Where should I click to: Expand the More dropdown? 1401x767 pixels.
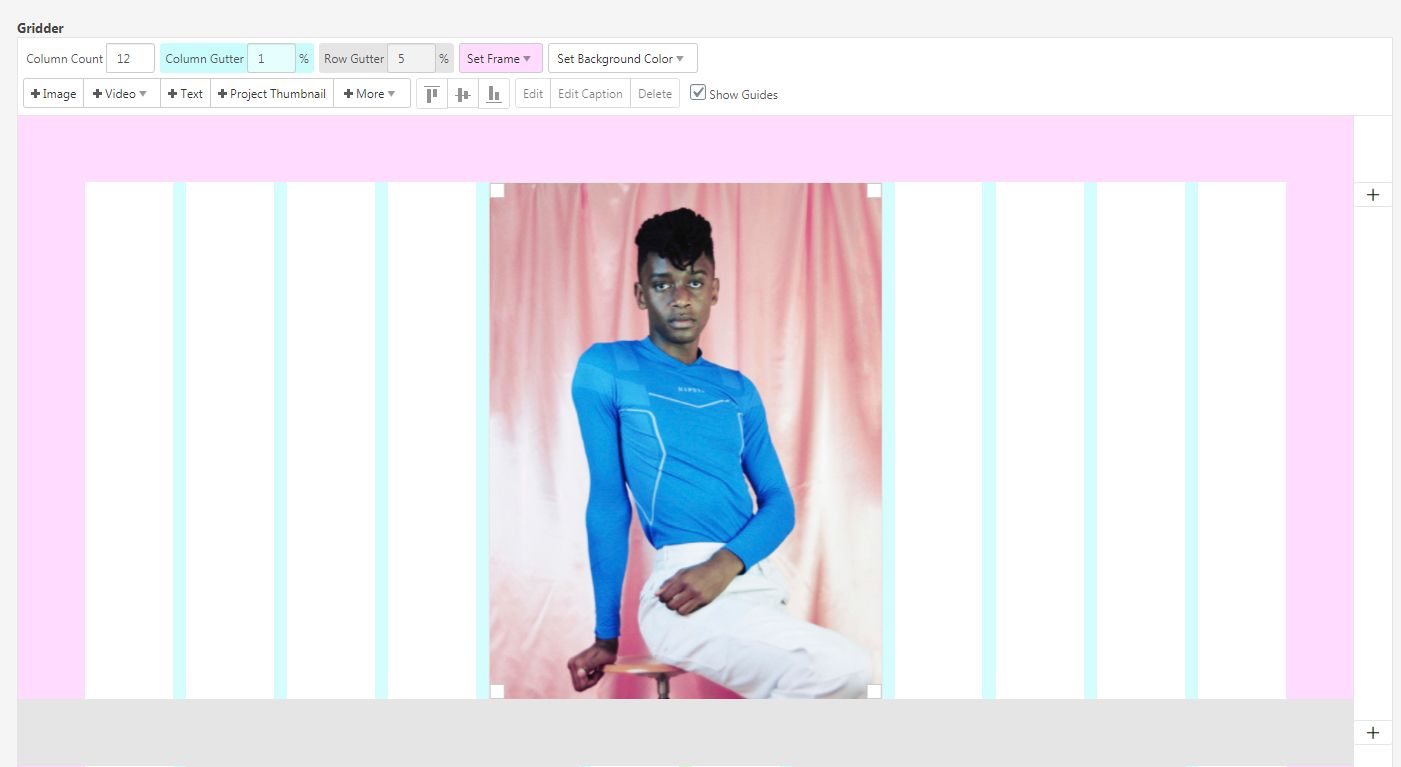tap(371, 94)
